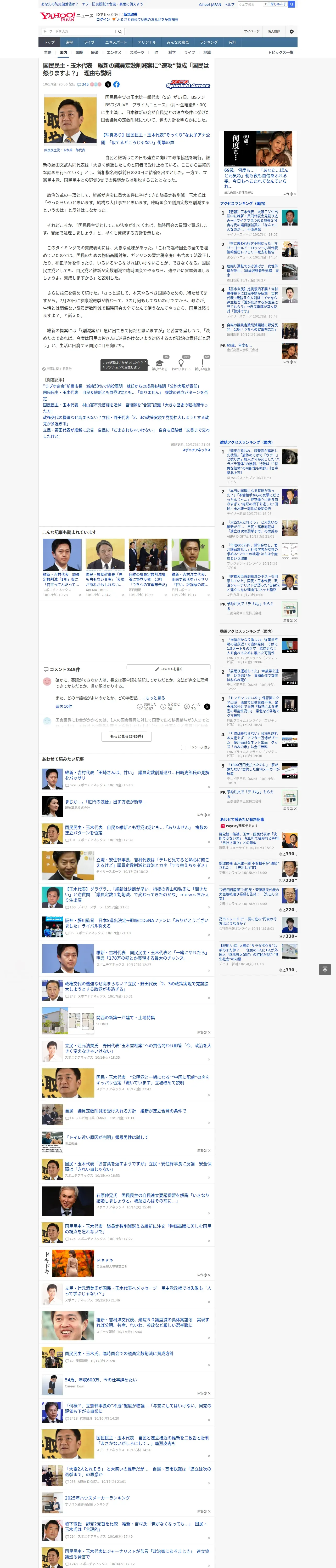Open the comment count icon showing 345
The height and width of the screenshot is (1568, 336).
(x=83, y=85)
